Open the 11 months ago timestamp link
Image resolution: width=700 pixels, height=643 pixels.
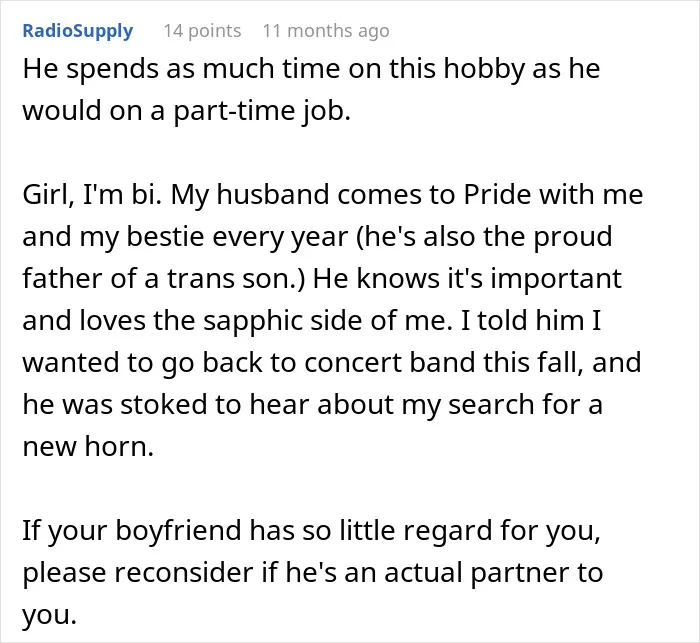326,31
